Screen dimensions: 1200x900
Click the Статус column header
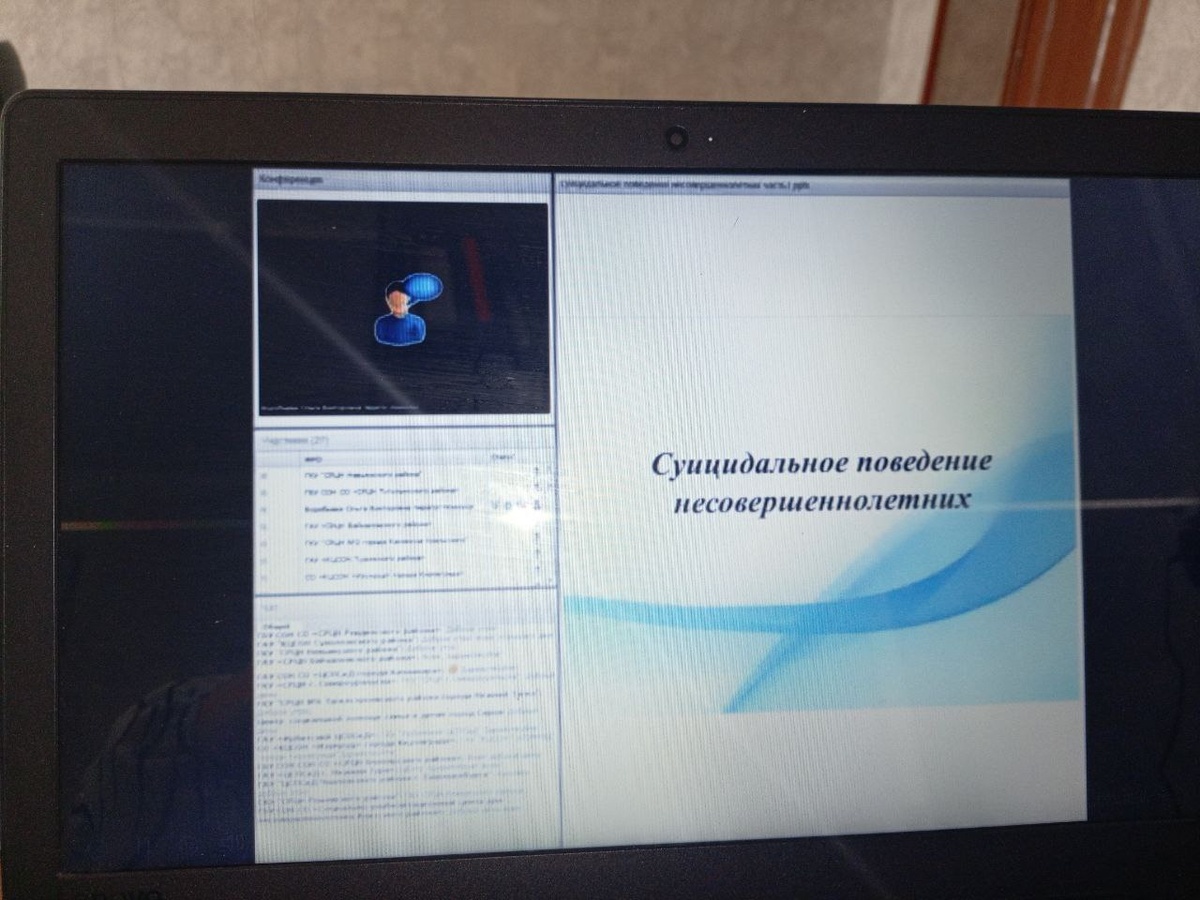503,457
